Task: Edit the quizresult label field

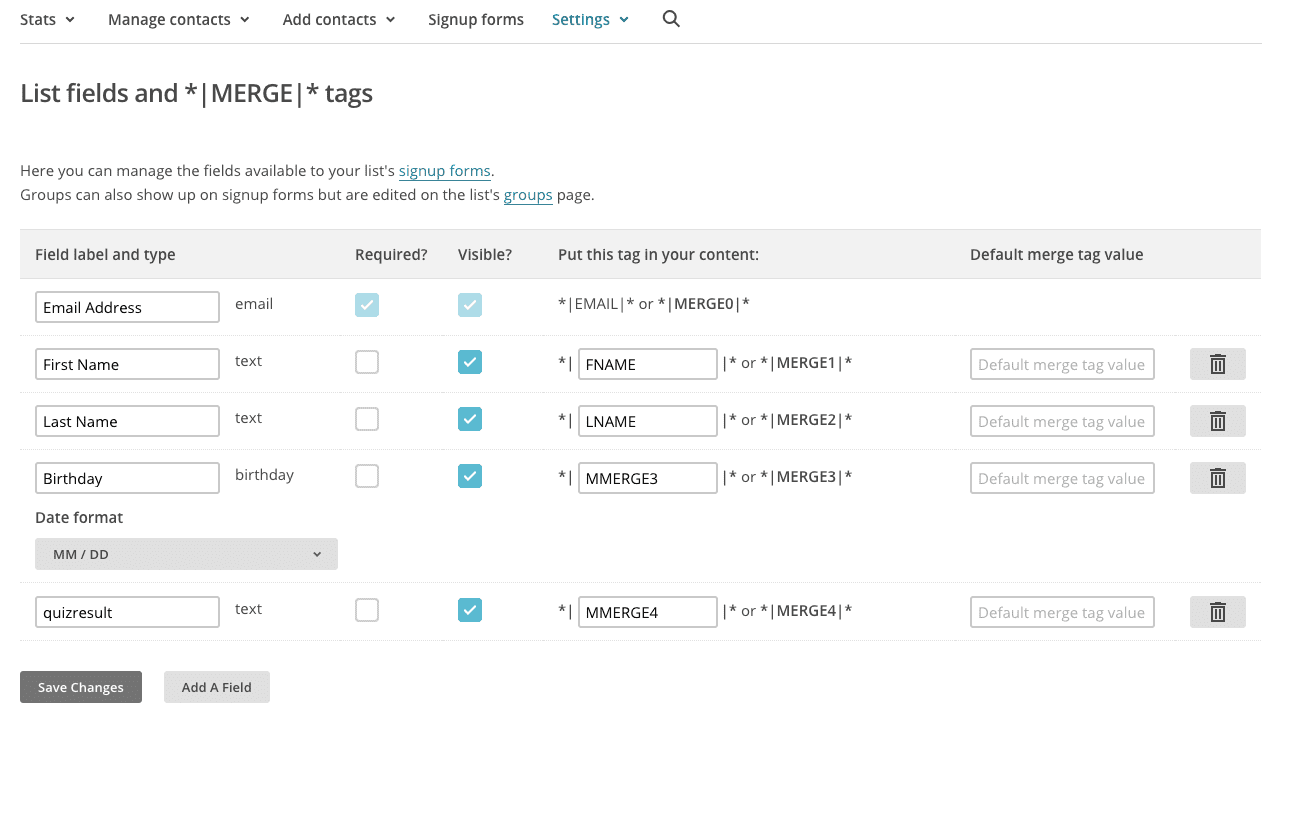Action: tap(127, 612)
